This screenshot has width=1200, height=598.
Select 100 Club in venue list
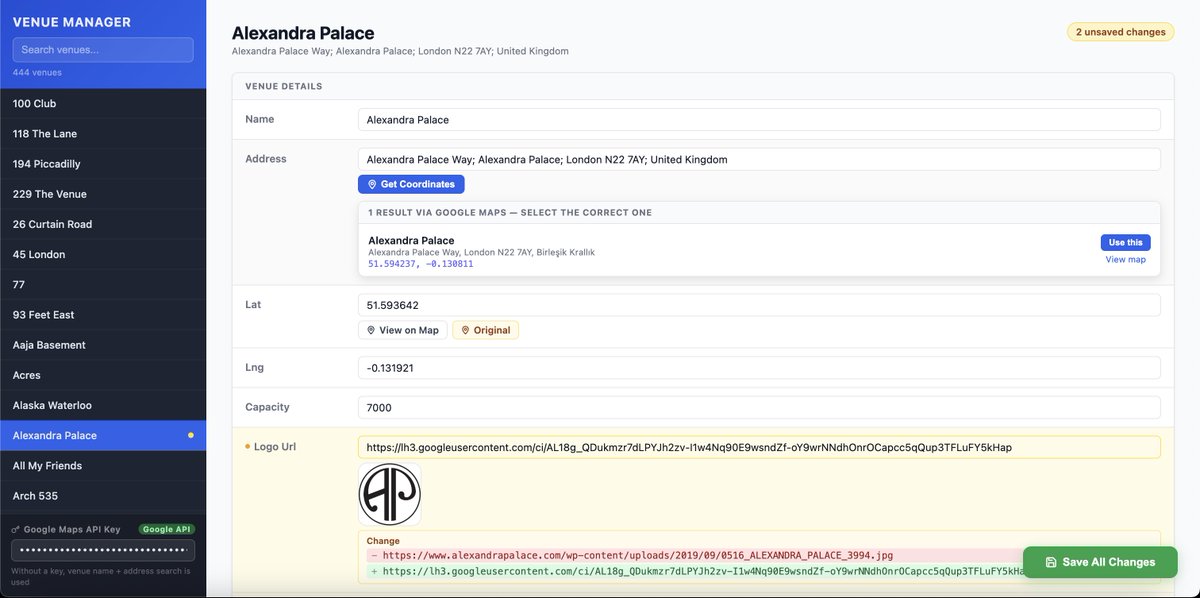coord(103,103)
